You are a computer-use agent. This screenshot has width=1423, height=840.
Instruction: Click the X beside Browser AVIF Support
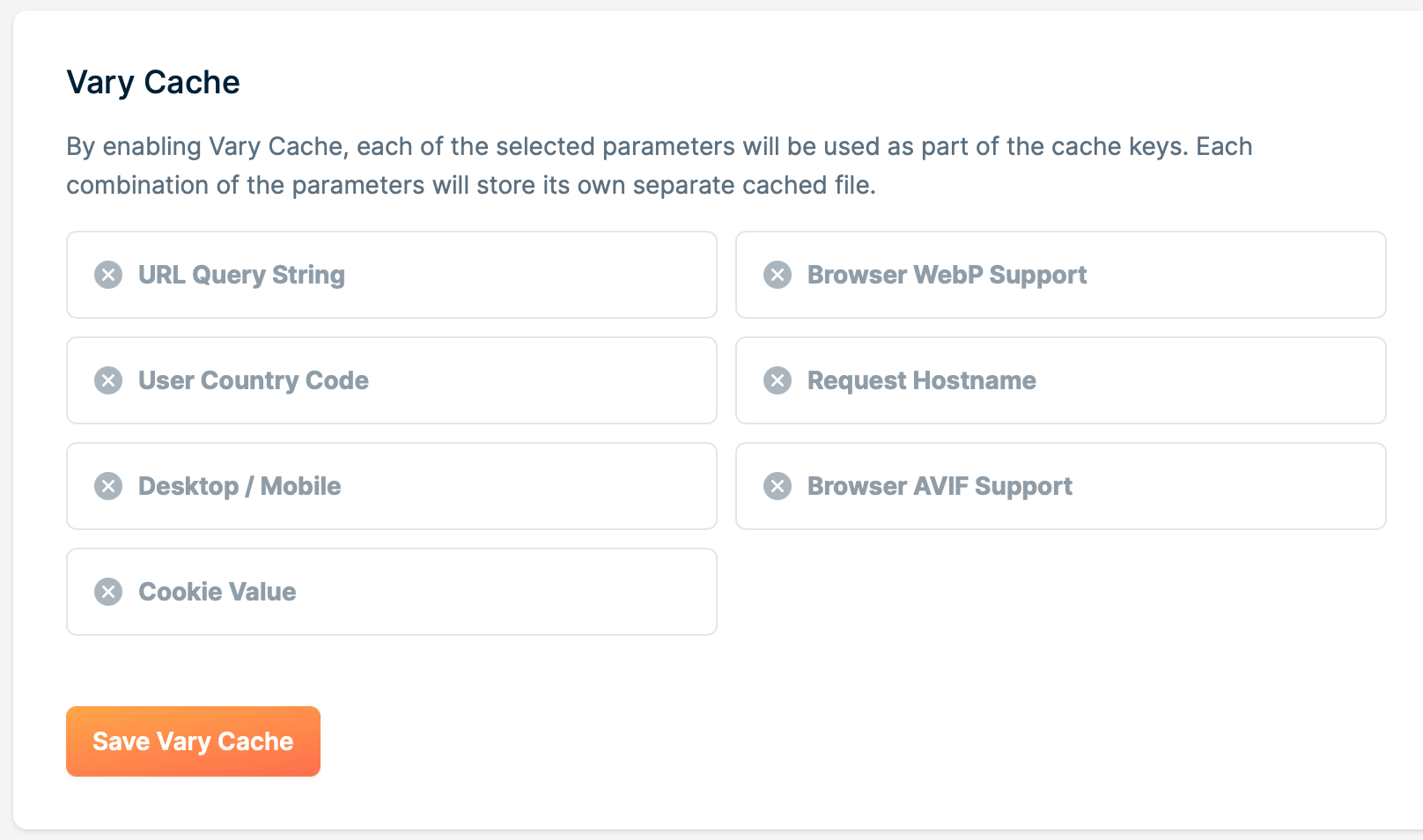778,486
